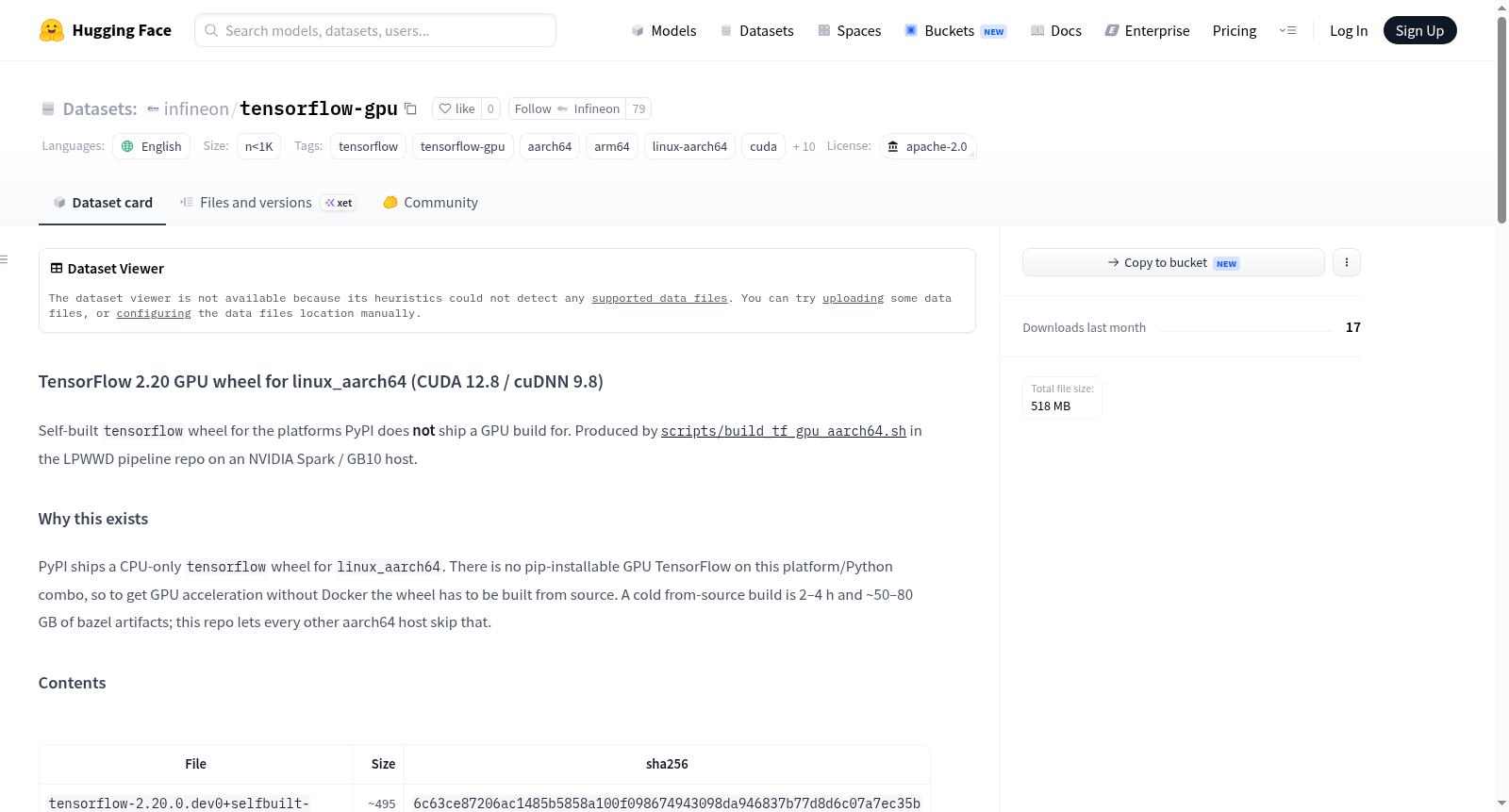
Task: Open Buckets from the navigation
Action: 955,30
